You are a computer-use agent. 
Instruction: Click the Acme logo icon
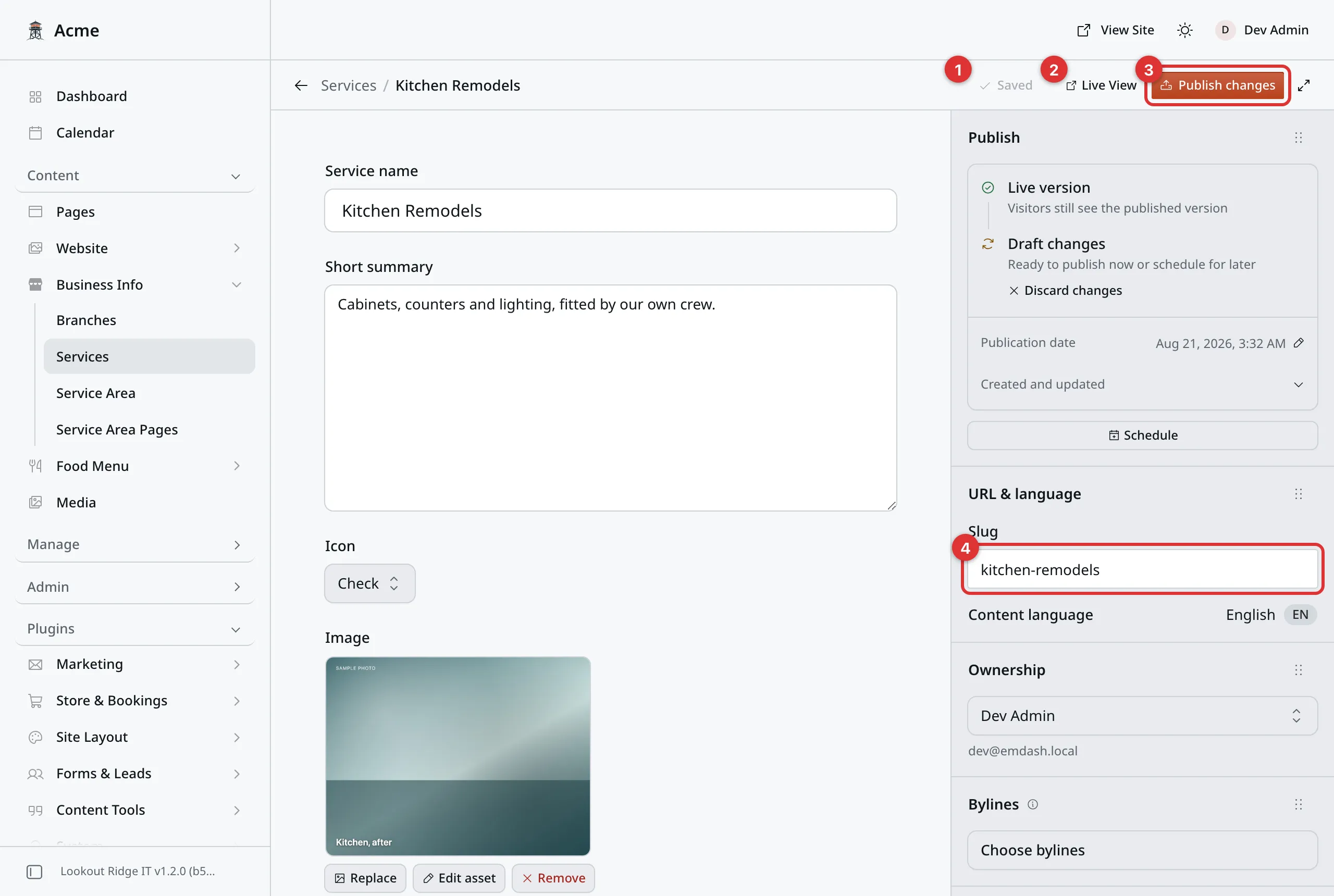click(x=35, y=30)
